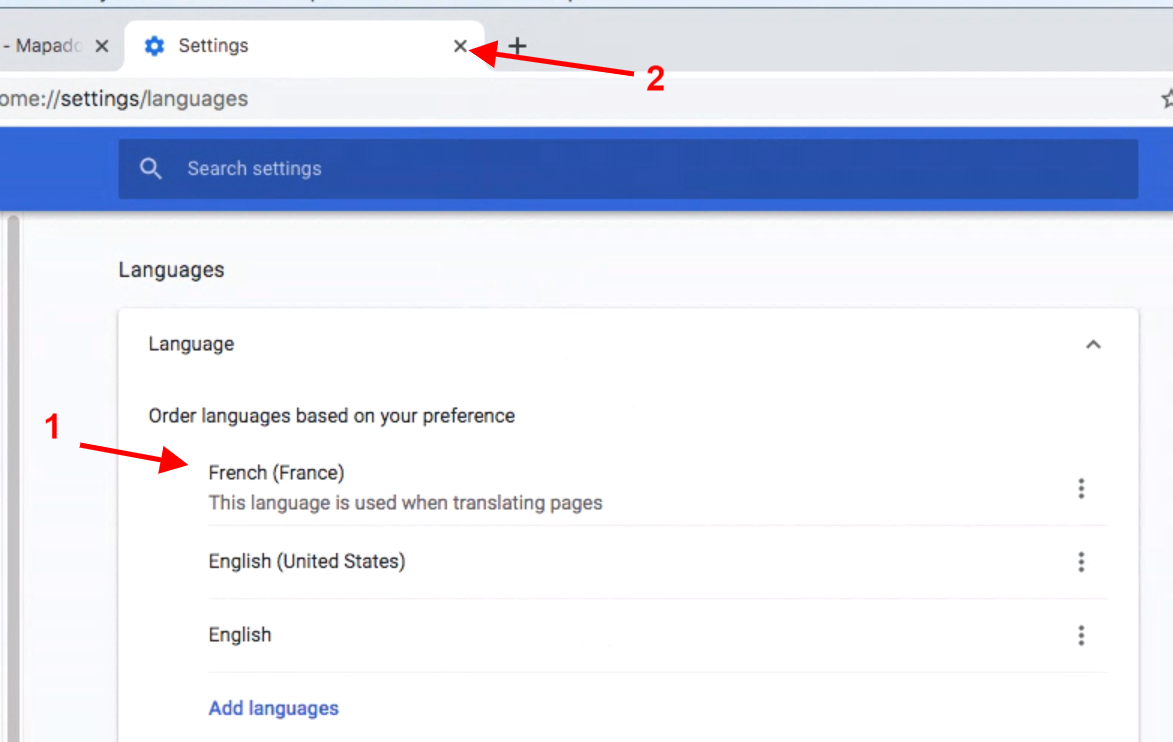Click the Language section header label
This screenshot has height=742, width=1173.
pos(191,344)
